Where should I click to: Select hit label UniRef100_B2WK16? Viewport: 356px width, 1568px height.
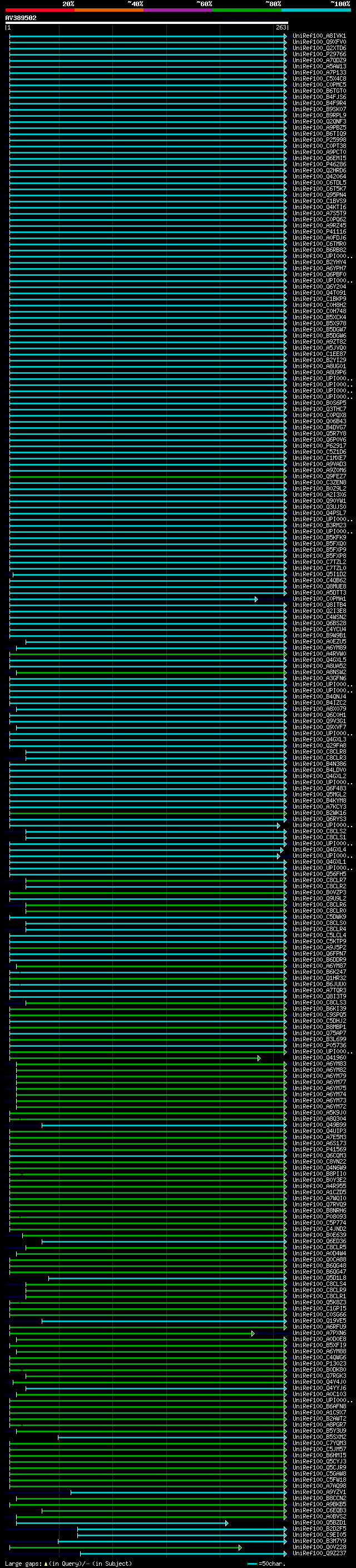[x=319, y=813]
